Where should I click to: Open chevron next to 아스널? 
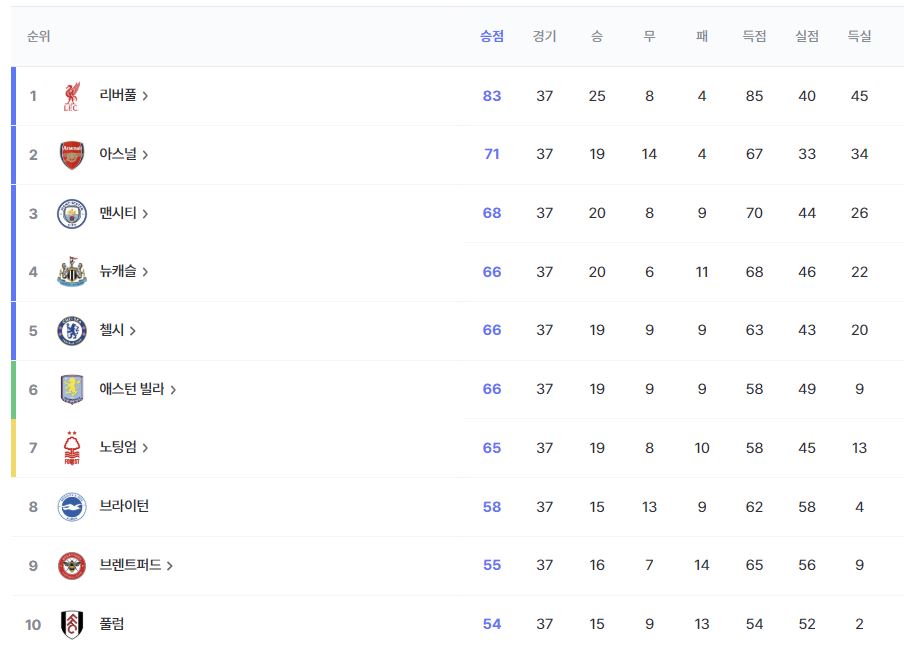pyautogui.click(x=145, y=155)
